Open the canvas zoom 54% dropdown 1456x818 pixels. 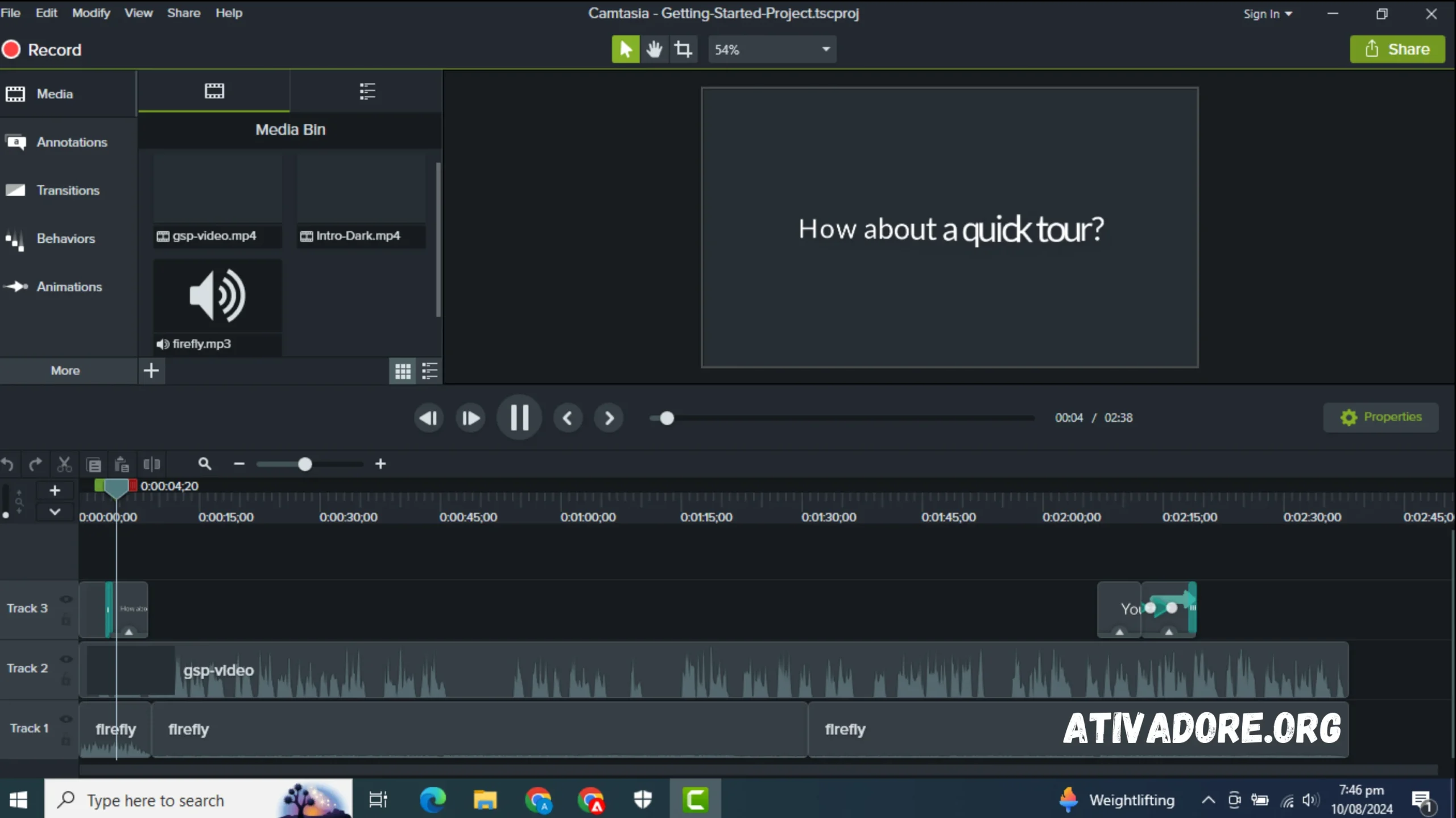point(772,49)
